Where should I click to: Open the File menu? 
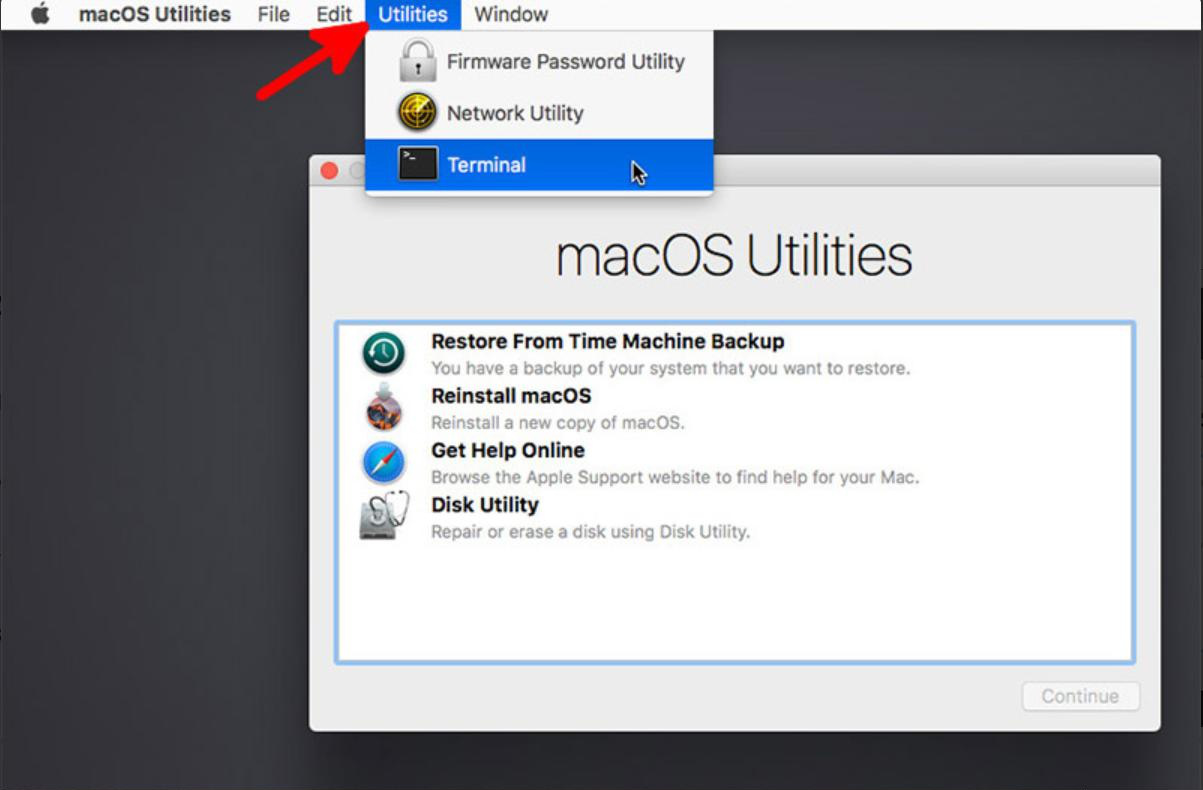click(273, 15)
